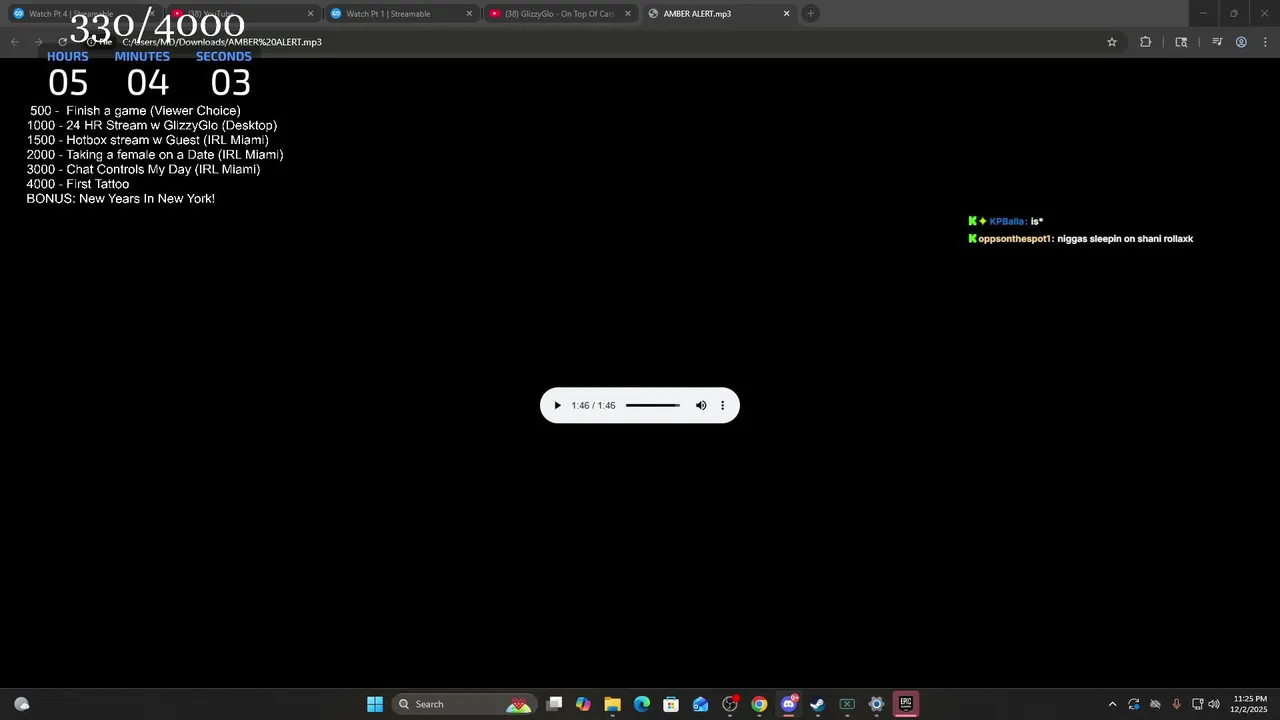Click the microphone in-use tray icon

[x=1176, y=704]
